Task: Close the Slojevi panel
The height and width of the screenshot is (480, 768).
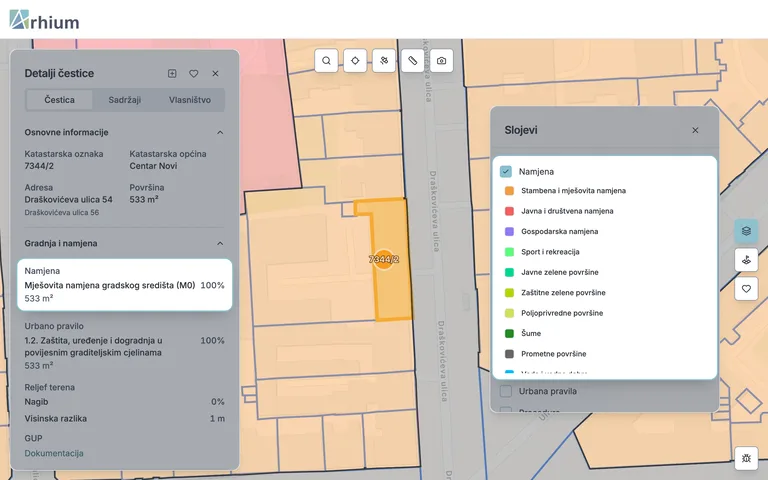Action: (695, 130)
